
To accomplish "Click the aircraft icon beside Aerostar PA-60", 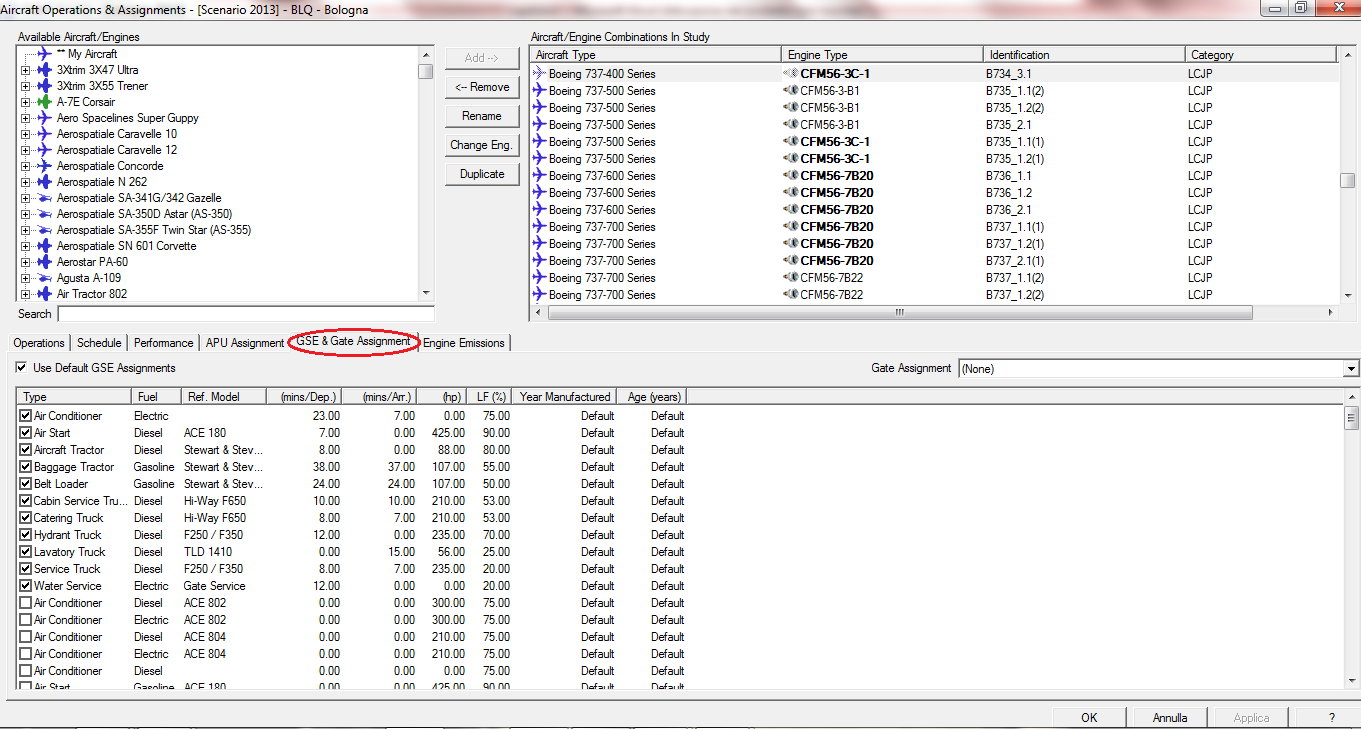I will (x=43, y=262).
